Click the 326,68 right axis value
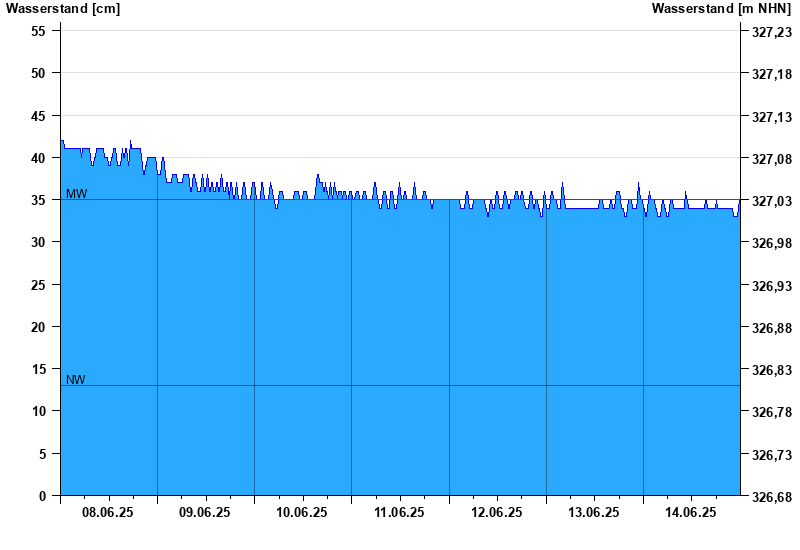Screen dimensions: 800x550 tap(770, 497)
